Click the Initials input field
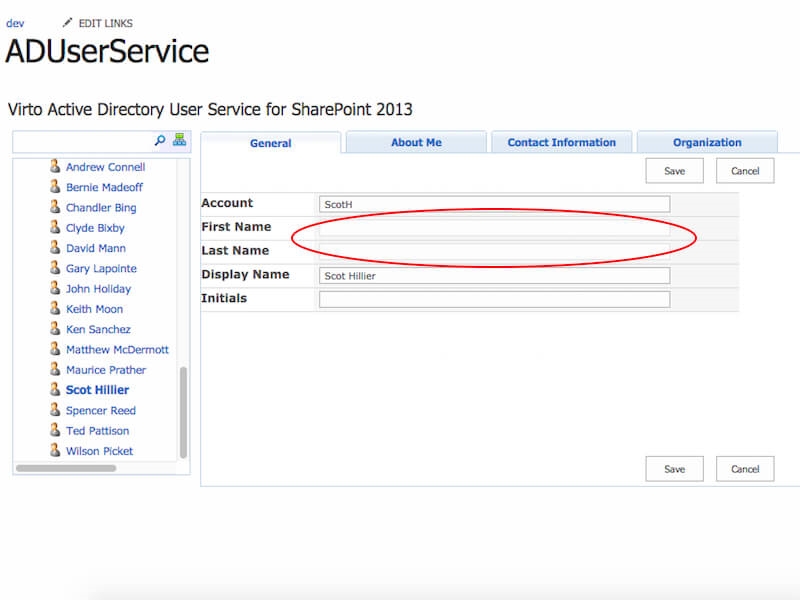Screen dimensions: 800x600 click(x=494, y=299)
